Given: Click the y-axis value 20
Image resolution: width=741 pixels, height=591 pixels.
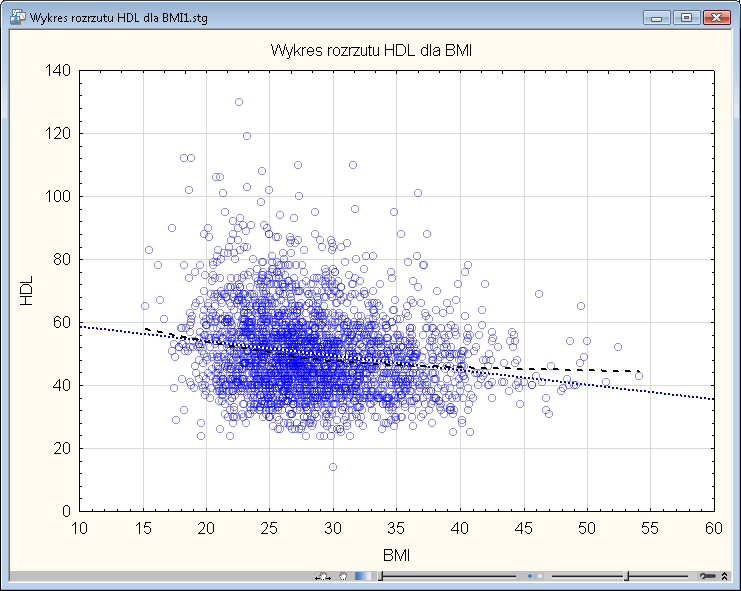Looking at the screenshot, I should pyautogui.click(x=61, y=448).
